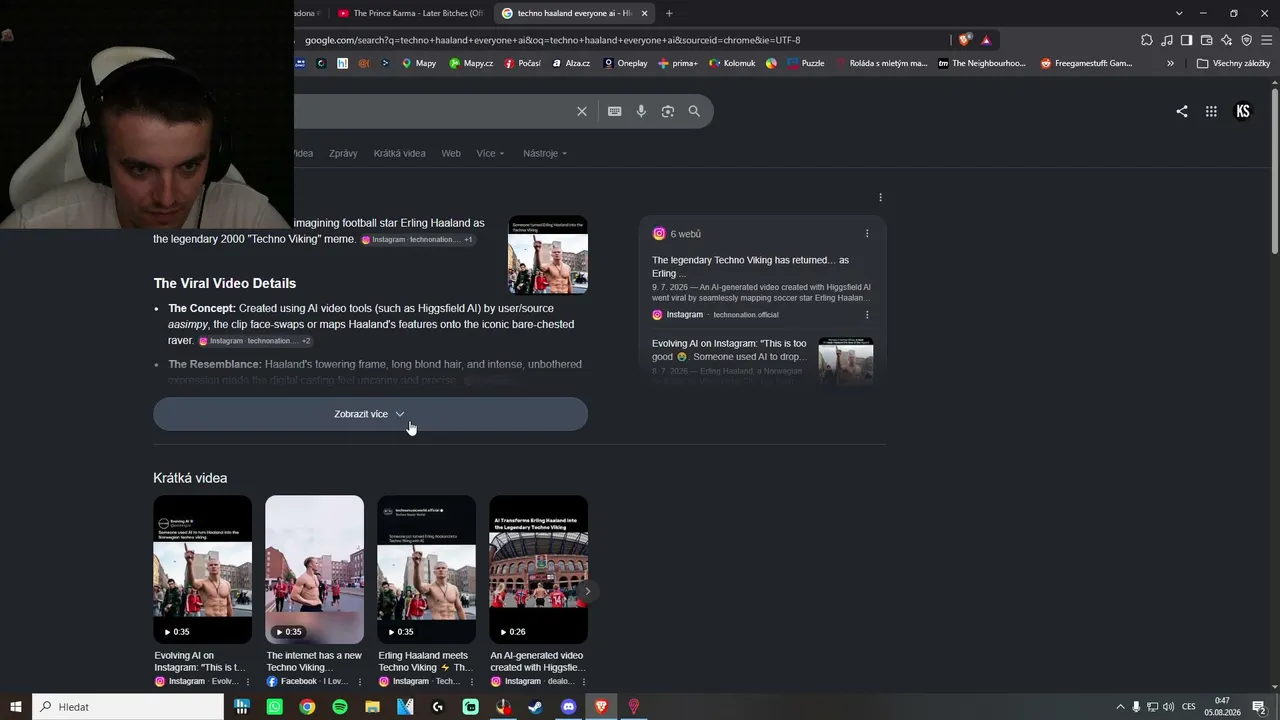Viewport: 1280px width, 720px height.
Task: Open the Všechny záložky bookmarks folder
Action: pos(1233,63)
